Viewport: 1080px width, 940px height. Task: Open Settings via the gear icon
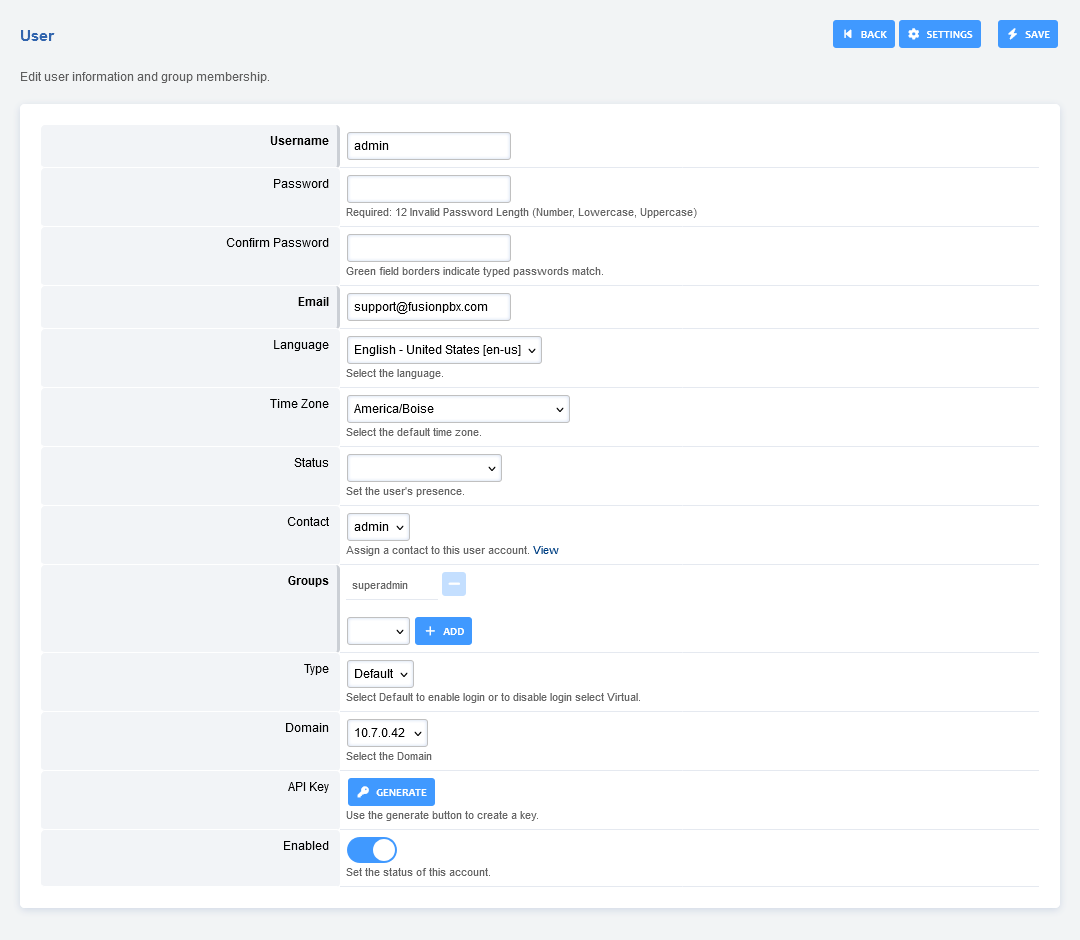[913, 34]
